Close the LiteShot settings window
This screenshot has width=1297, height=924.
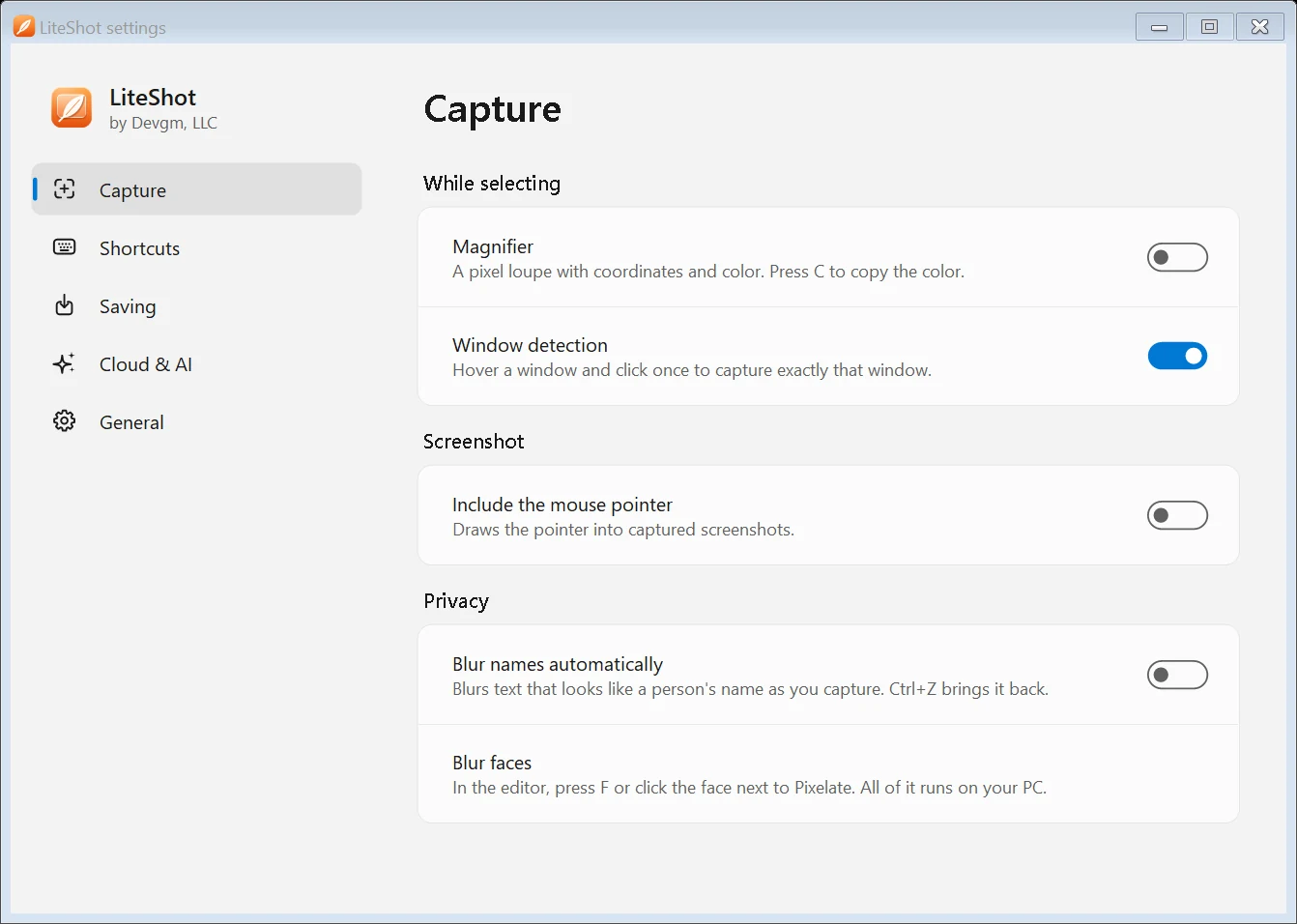click(1260, 27)
